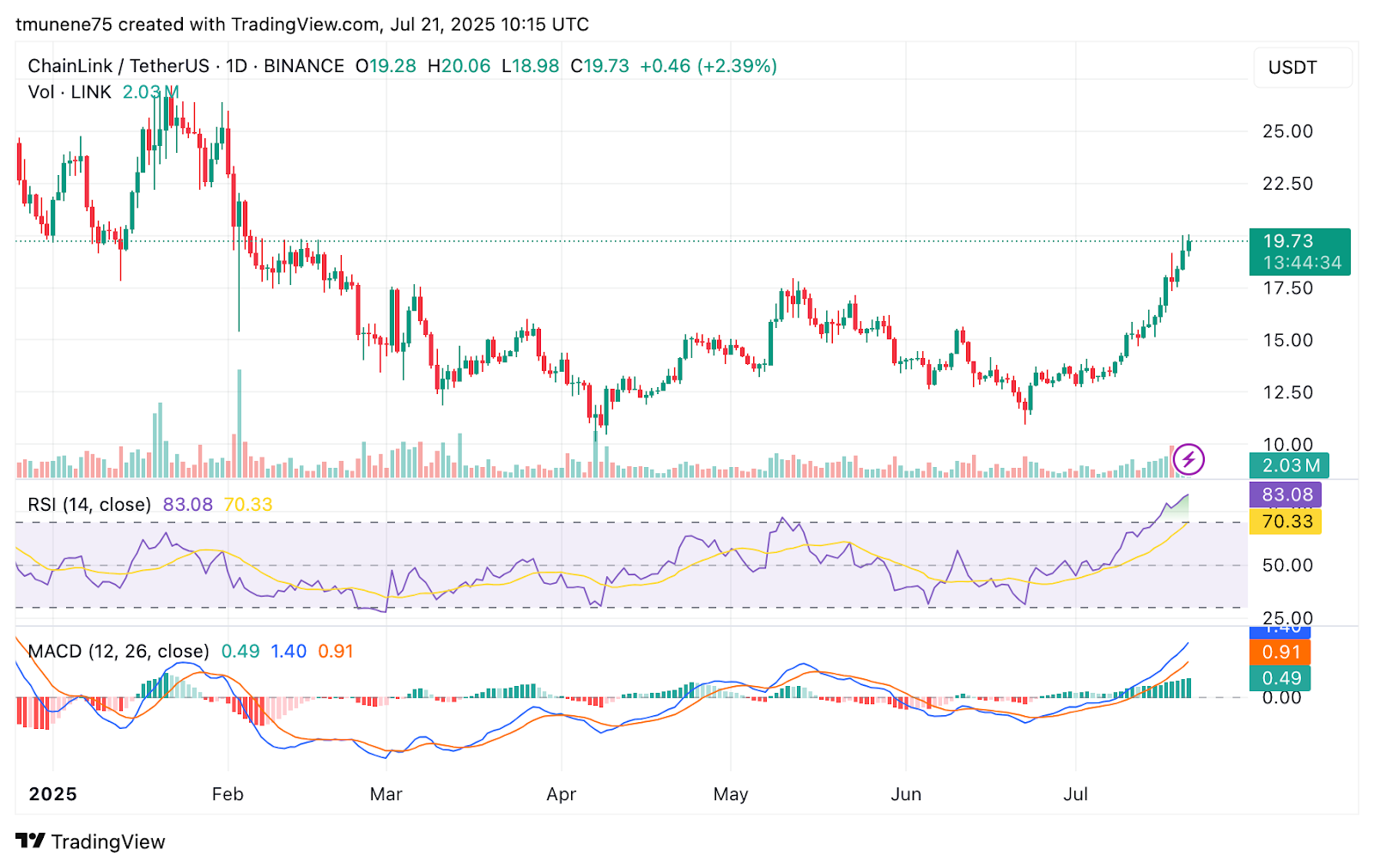Click the change +0.46 (+2.39%) text
1374x868 pixels.
pos(708,66)
